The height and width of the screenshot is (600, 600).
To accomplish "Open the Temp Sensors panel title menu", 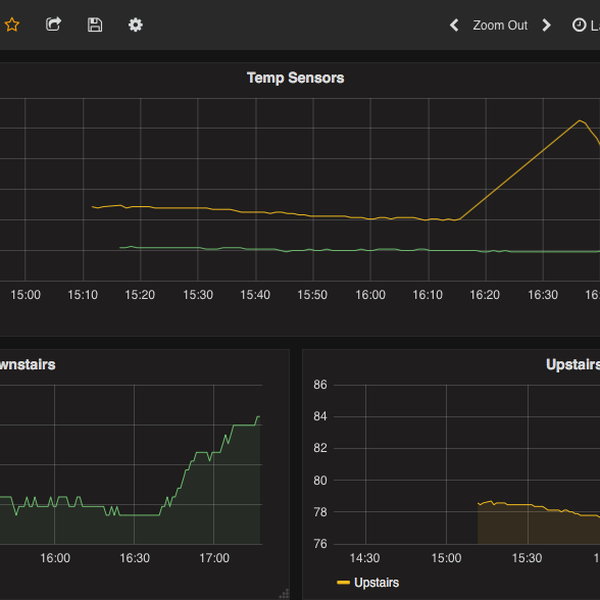I will 295,78.
